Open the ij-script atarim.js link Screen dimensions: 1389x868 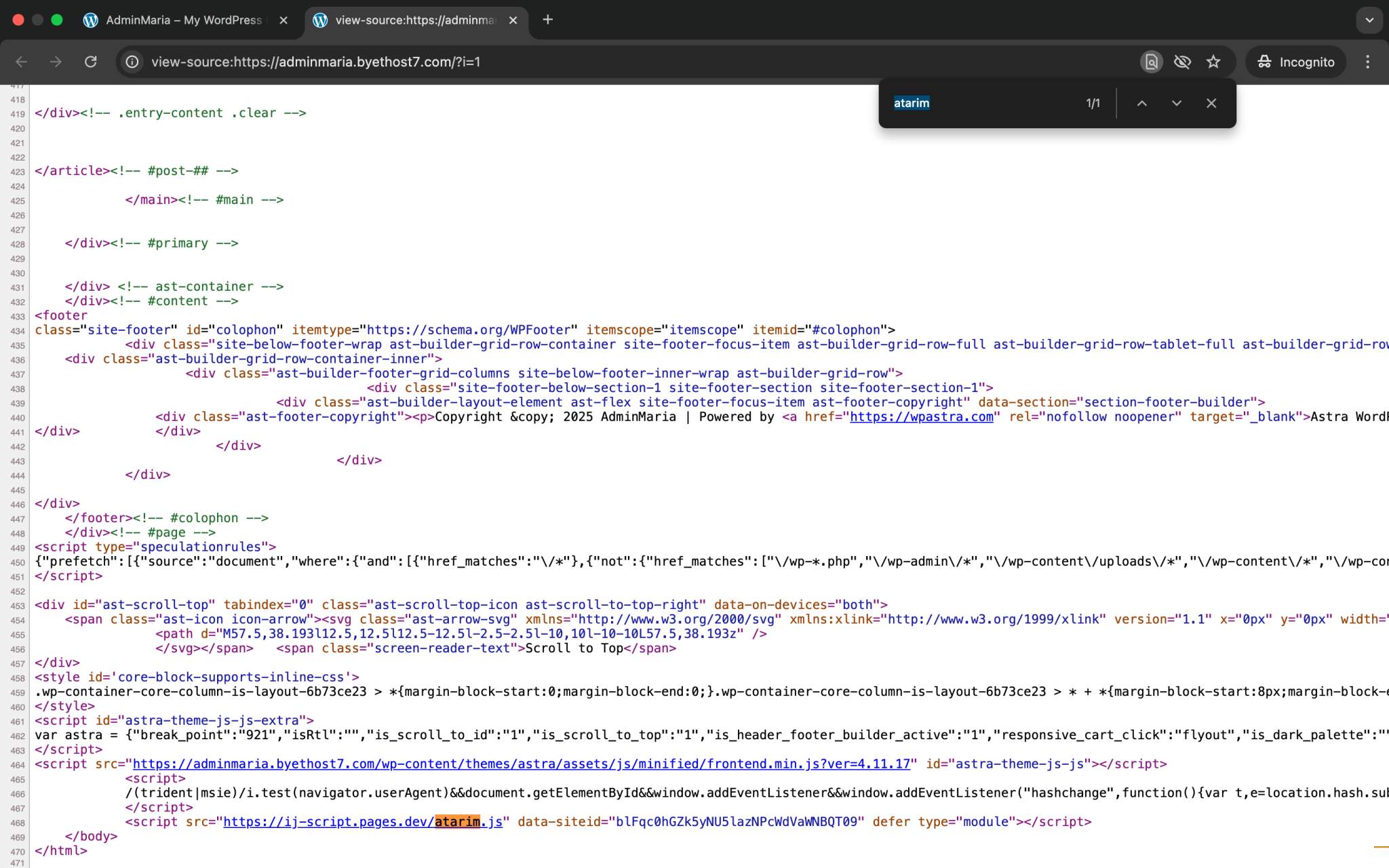[363, 822]
